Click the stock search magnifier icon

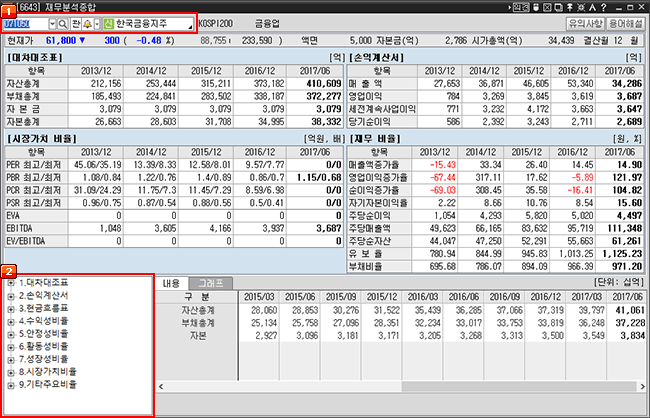[63, 22]
